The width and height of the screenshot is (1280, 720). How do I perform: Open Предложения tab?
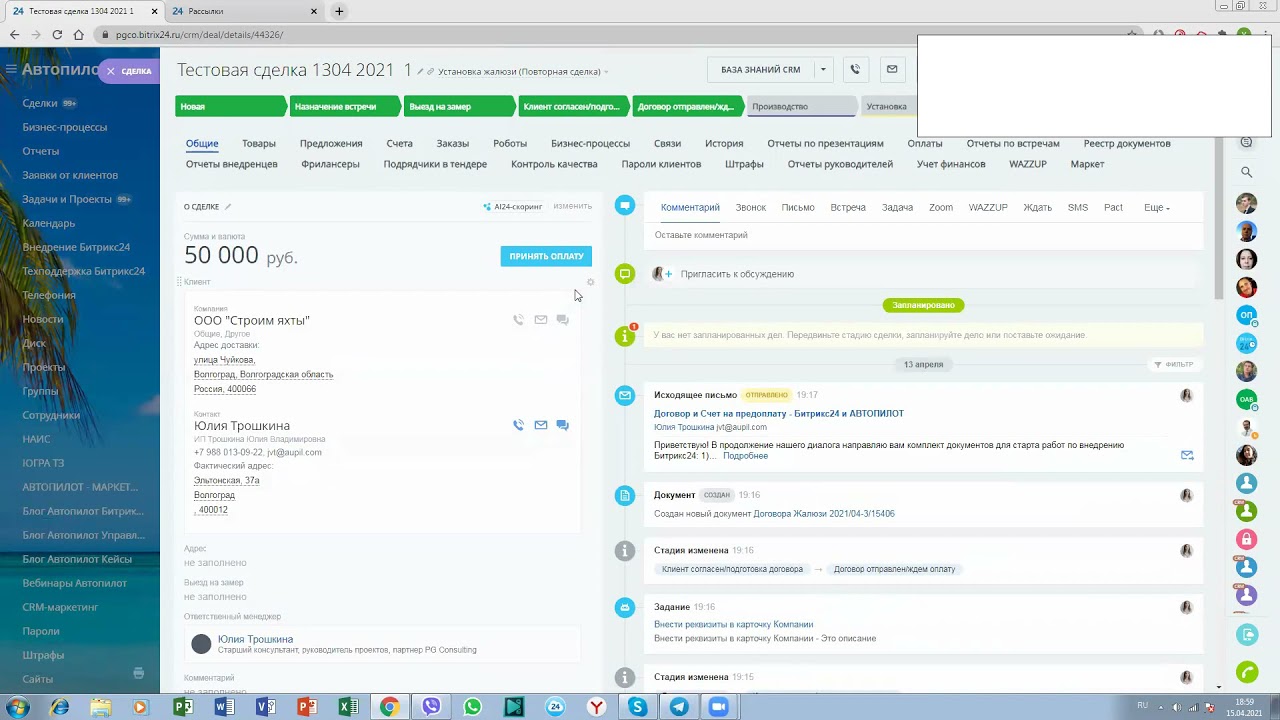[x=331, y=144]
